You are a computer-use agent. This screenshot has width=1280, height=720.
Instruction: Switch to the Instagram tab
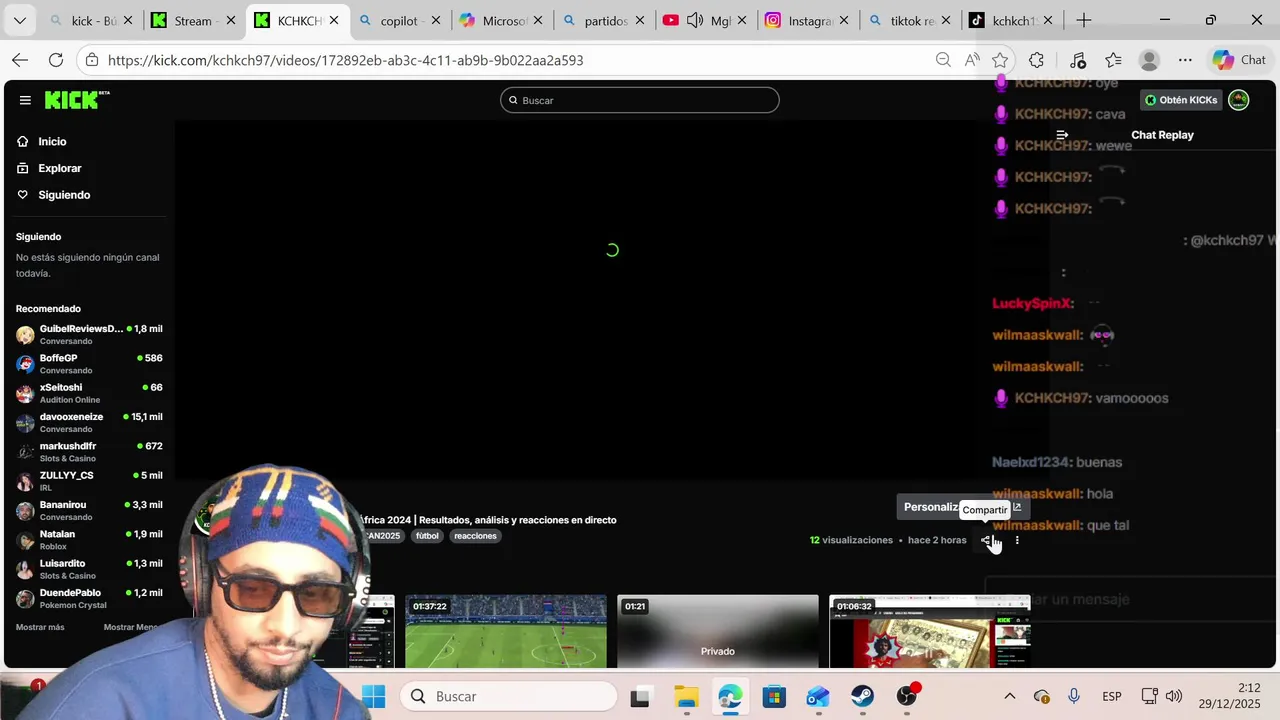tap(808, 20)
